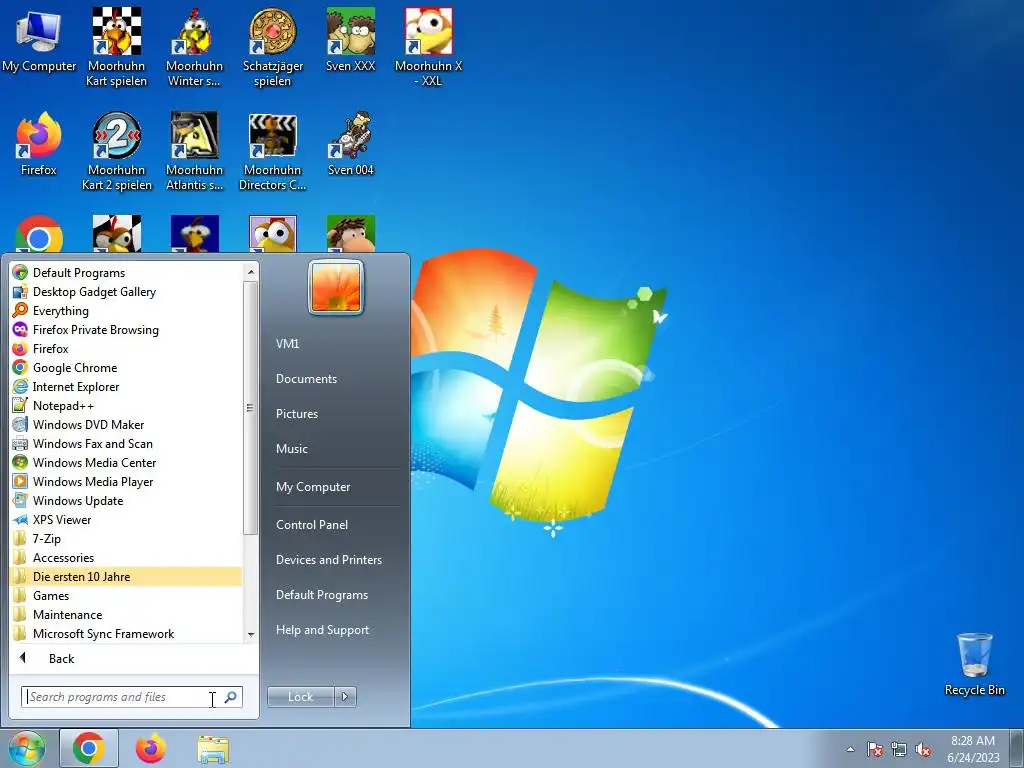The image size is (1024, 768).
Task: Click the Windows Start orb
Action: click(x=26, y=748)
